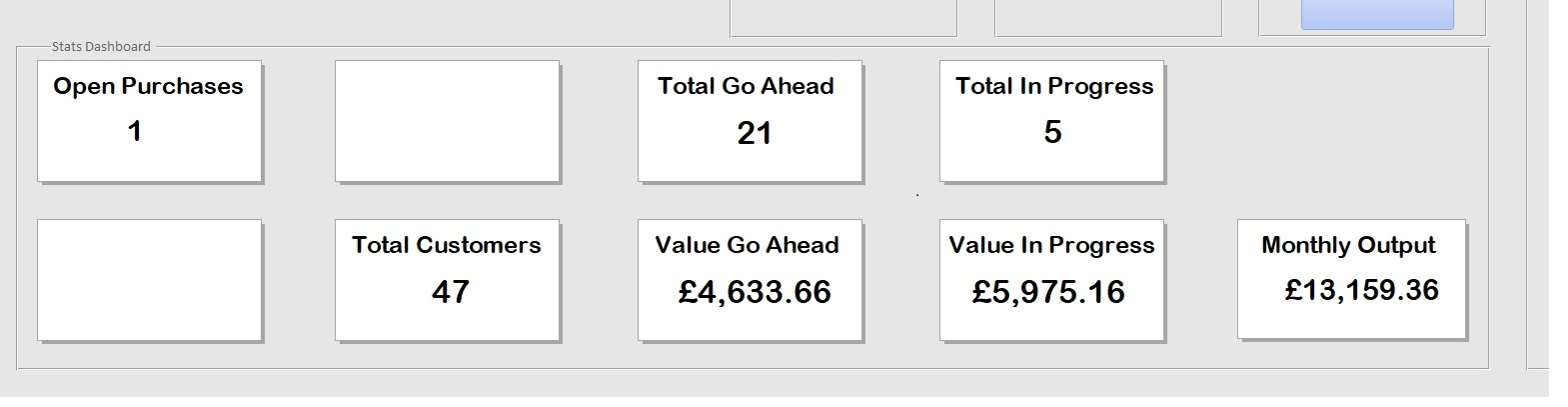Click the blank card right of Open Purchases
Image resolution: width=1568 pixels, height=407 pixels.
tap(447, 121)
